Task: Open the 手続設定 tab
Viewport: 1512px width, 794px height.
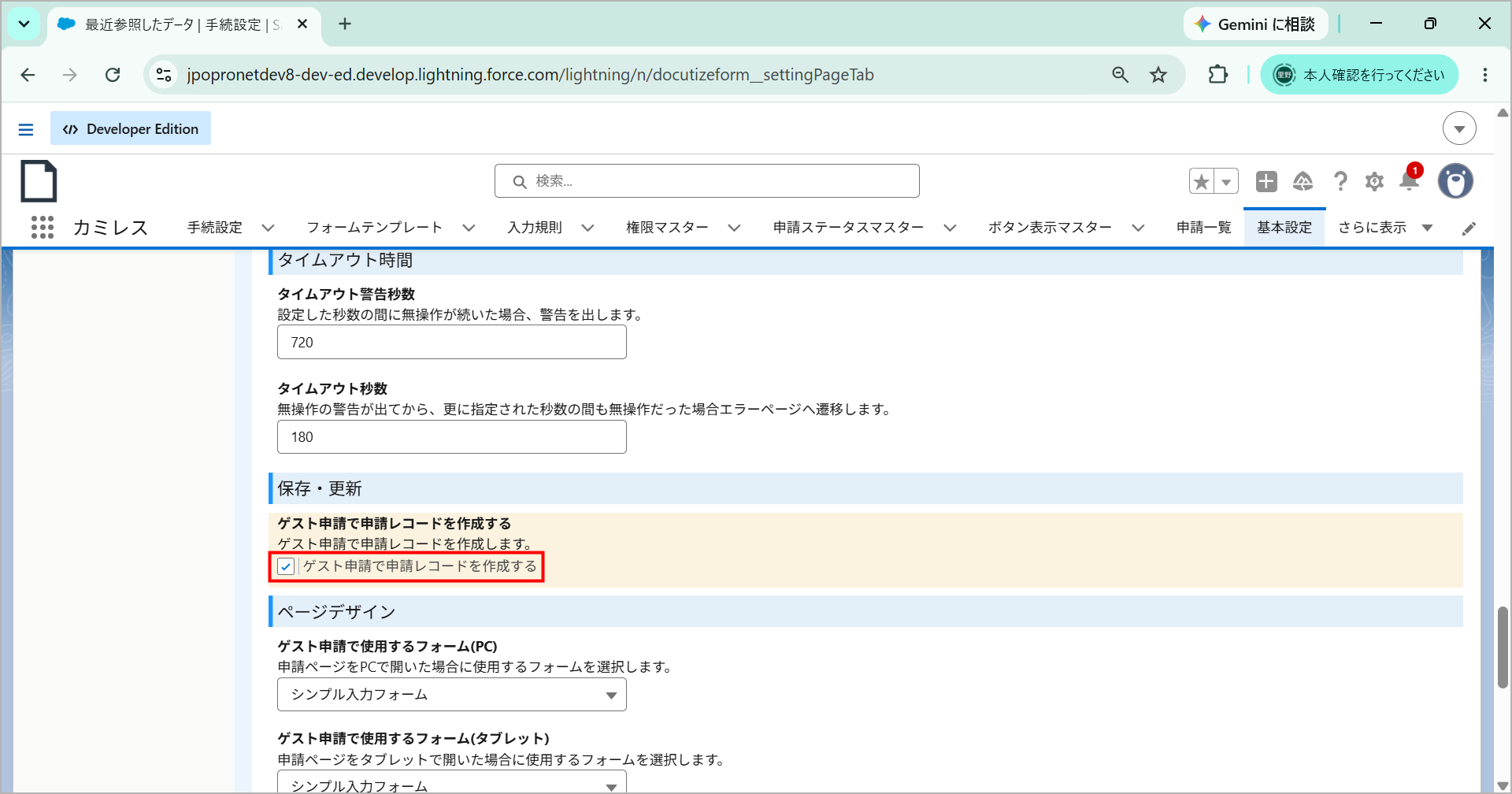Action: click(x=215, y=228)
